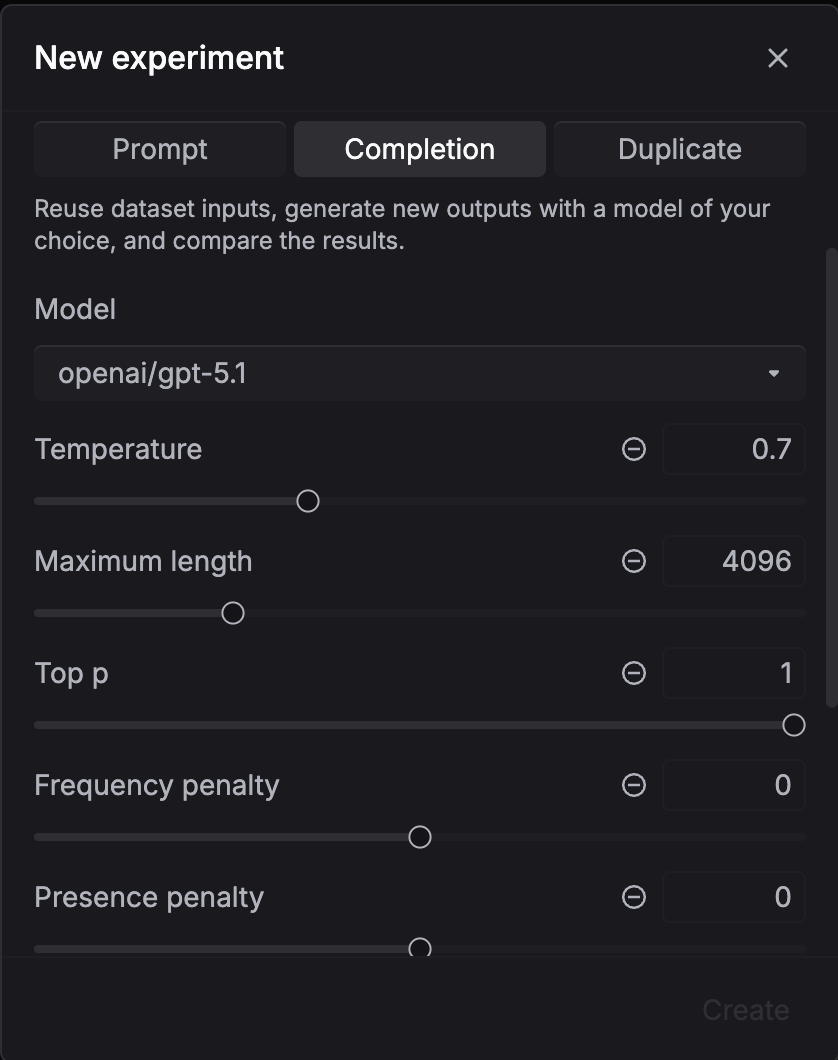Click the model dropdown caret icon
This screenshot has width=838, height=1060.
774,373
